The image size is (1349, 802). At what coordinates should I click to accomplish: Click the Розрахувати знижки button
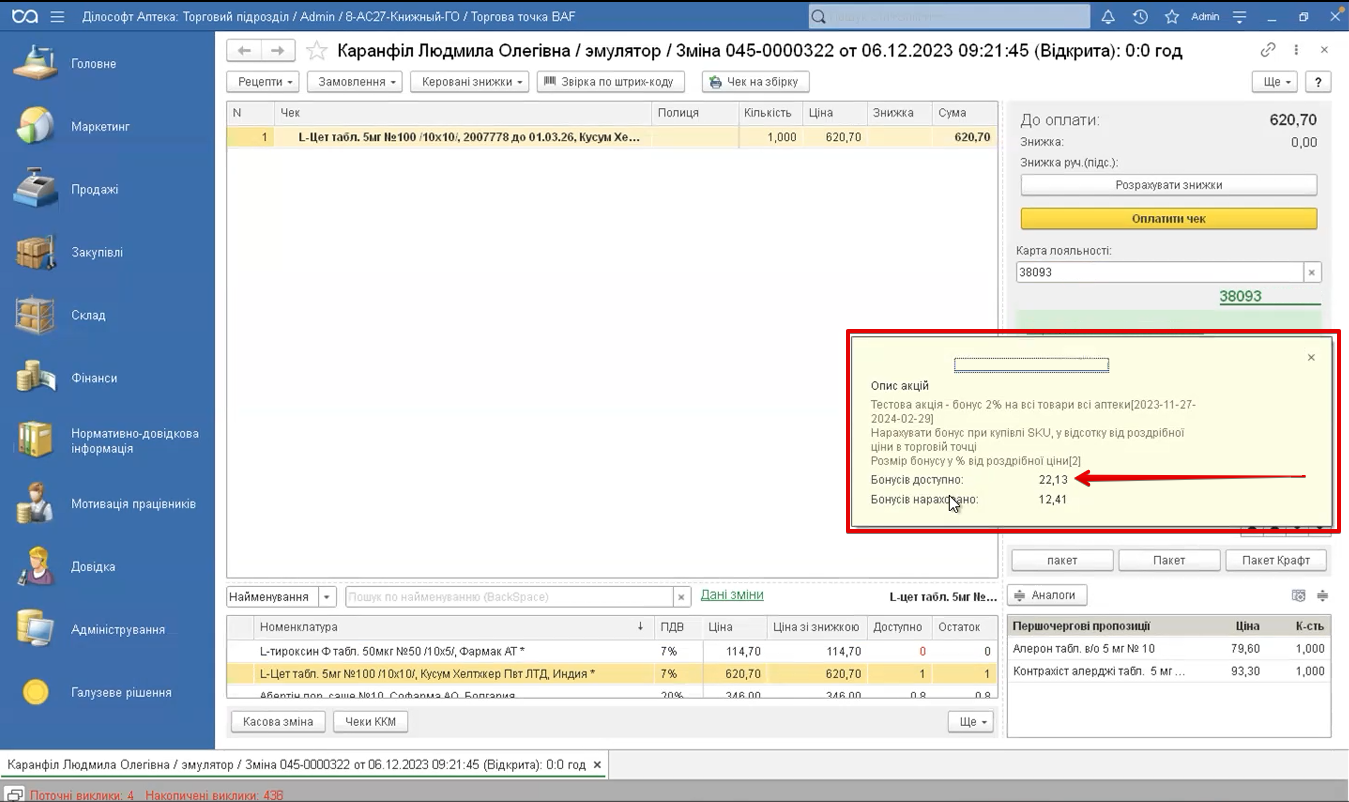point(1168,185)
